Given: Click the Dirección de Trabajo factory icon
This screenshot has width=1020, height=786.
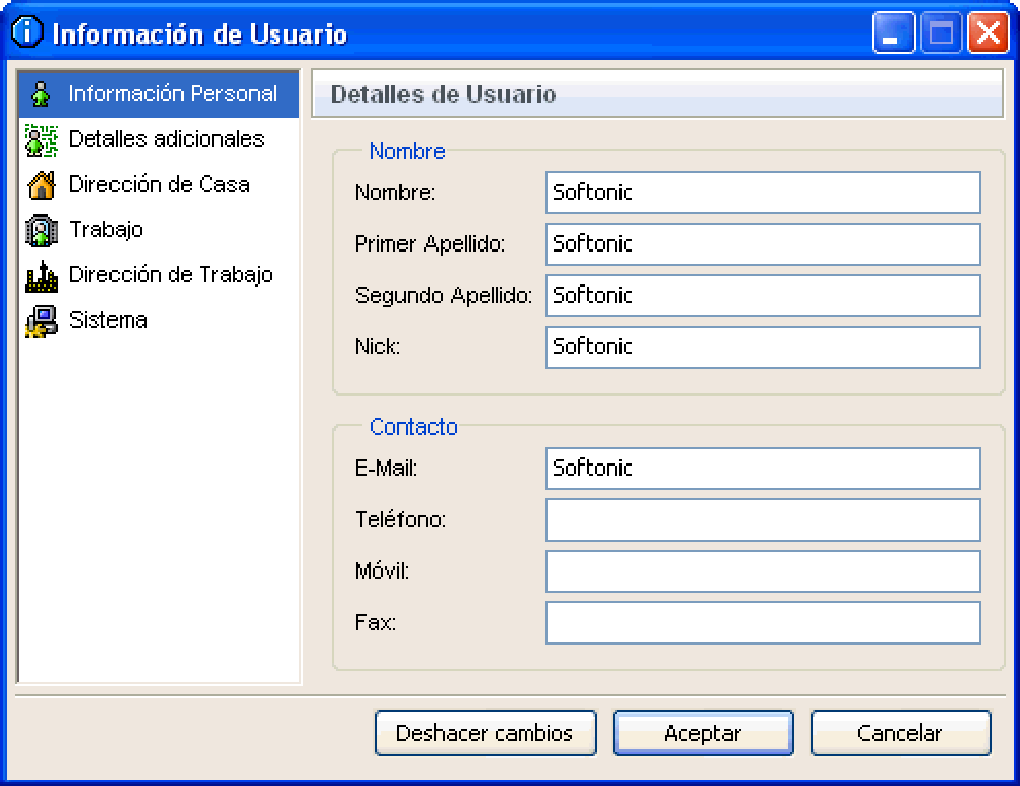Looking at the screenshot, I should pyautogui.click(x=41, y=276).
